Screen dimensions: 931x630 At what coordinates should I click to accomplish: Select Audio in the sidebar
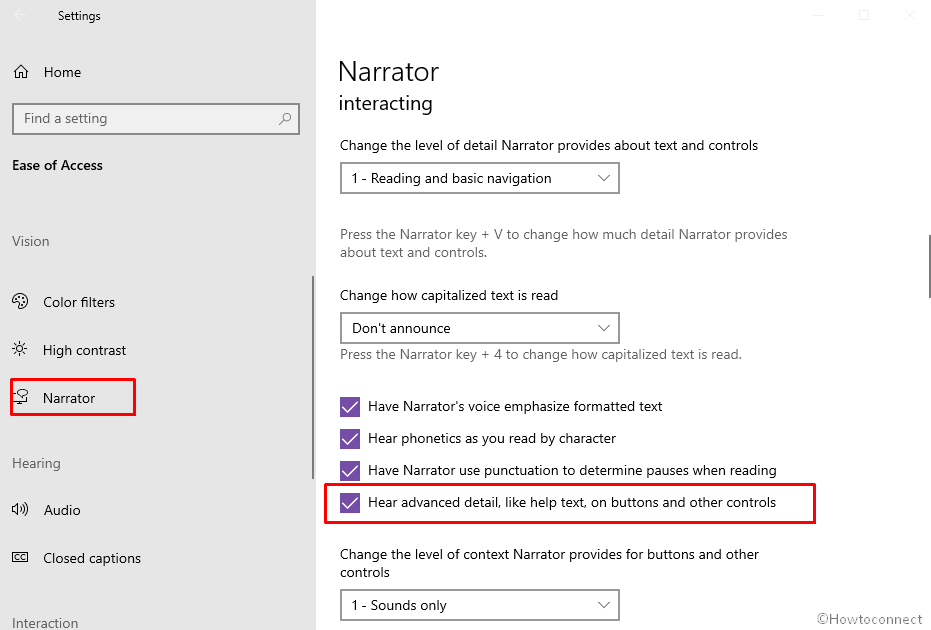point(62,510)
